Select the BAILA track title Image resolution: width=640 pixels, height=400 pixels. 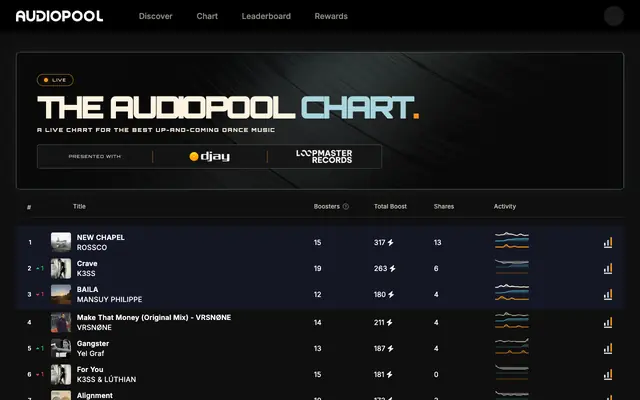[x=87, y=289]
